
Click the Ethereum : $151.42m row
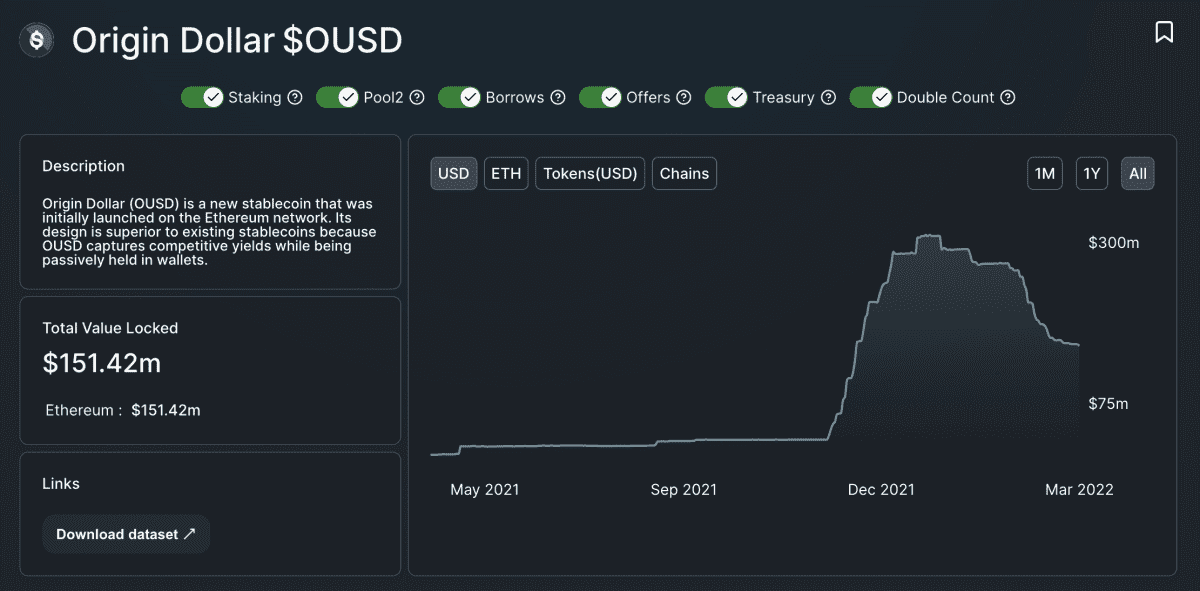pos(123,410)
